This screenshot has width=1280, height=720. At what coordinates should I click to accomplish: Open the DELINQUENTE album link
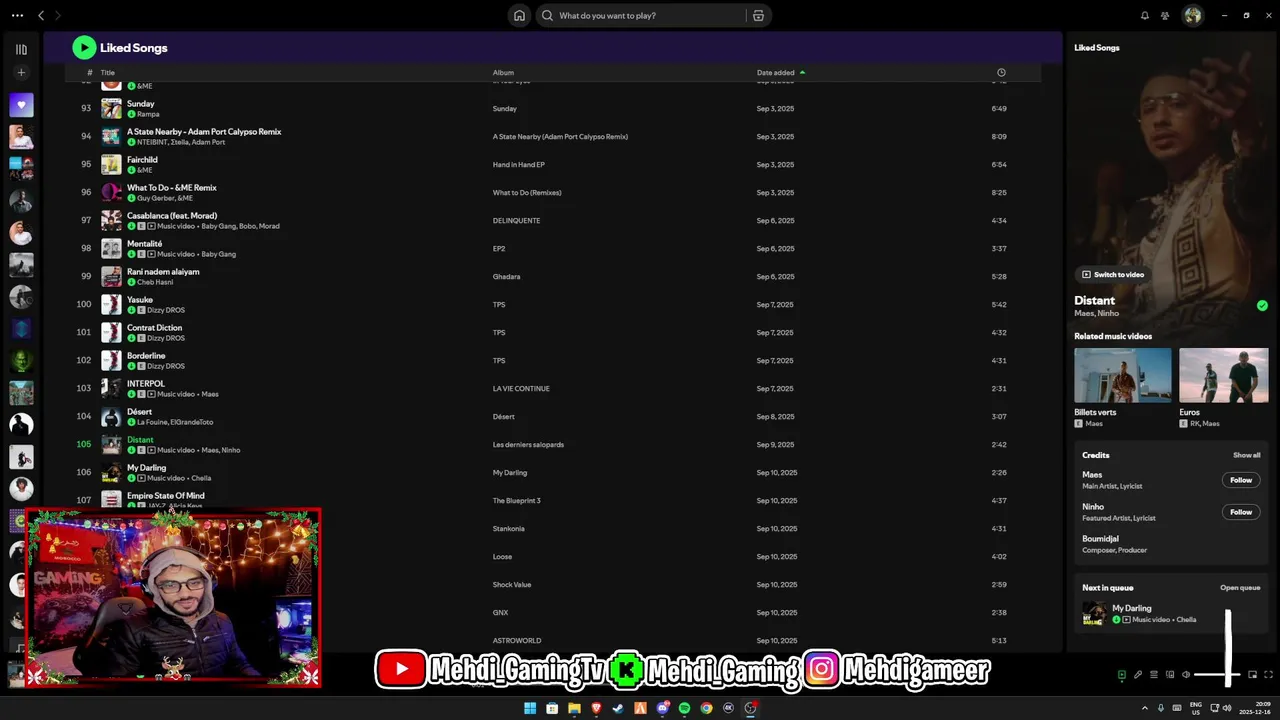pyautogui.click(x=516, y=220)
